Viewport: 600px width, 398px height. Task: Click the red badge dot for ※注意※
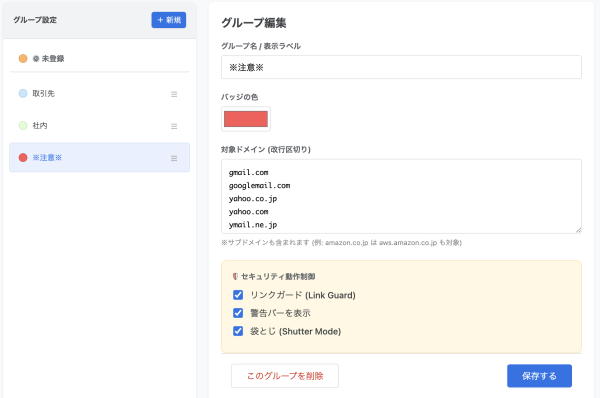(23, 157)
